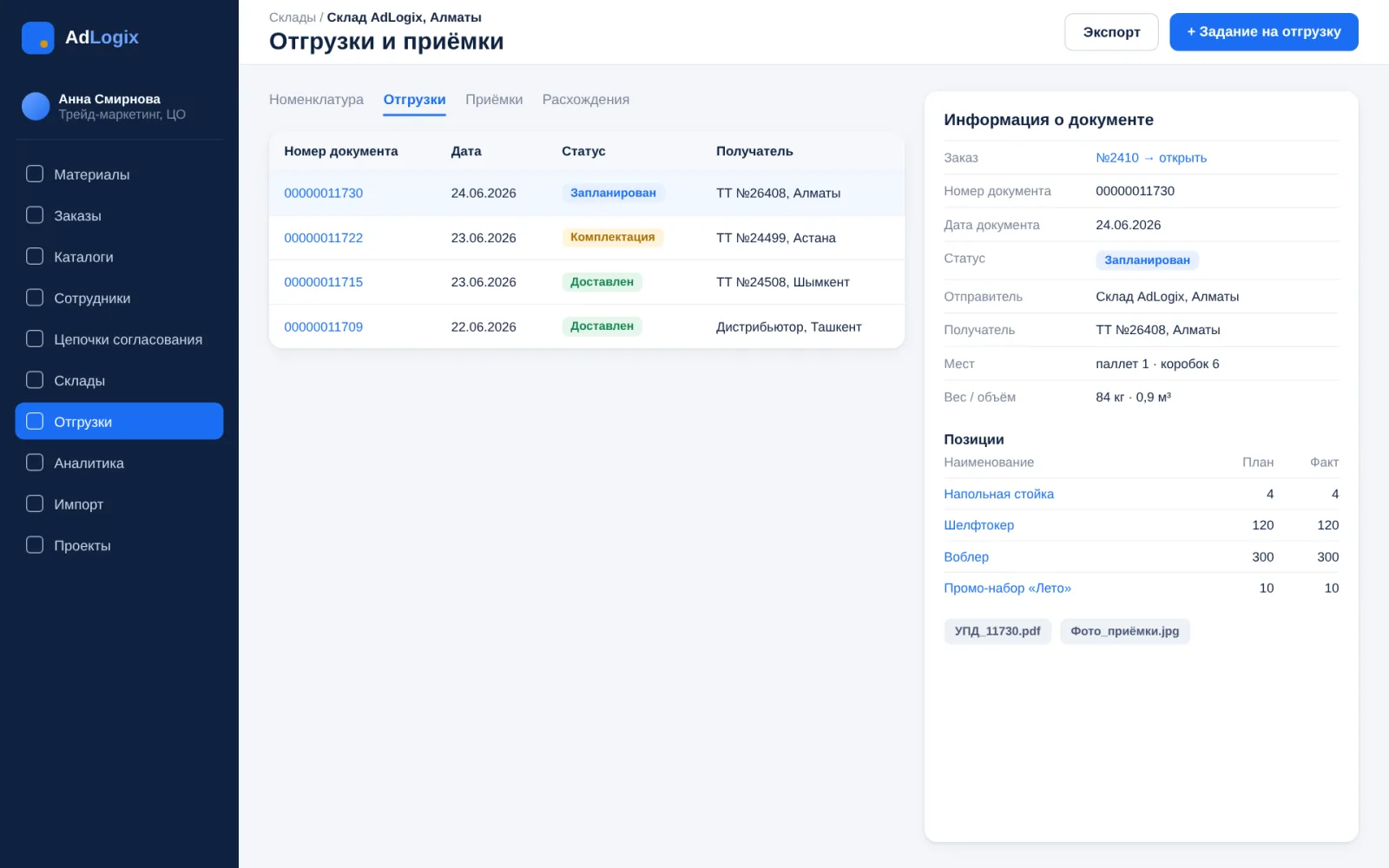This screenshot has width=1389, height=868.
Task: Open document 00000011722 link
Action: (x=323, y=238)
